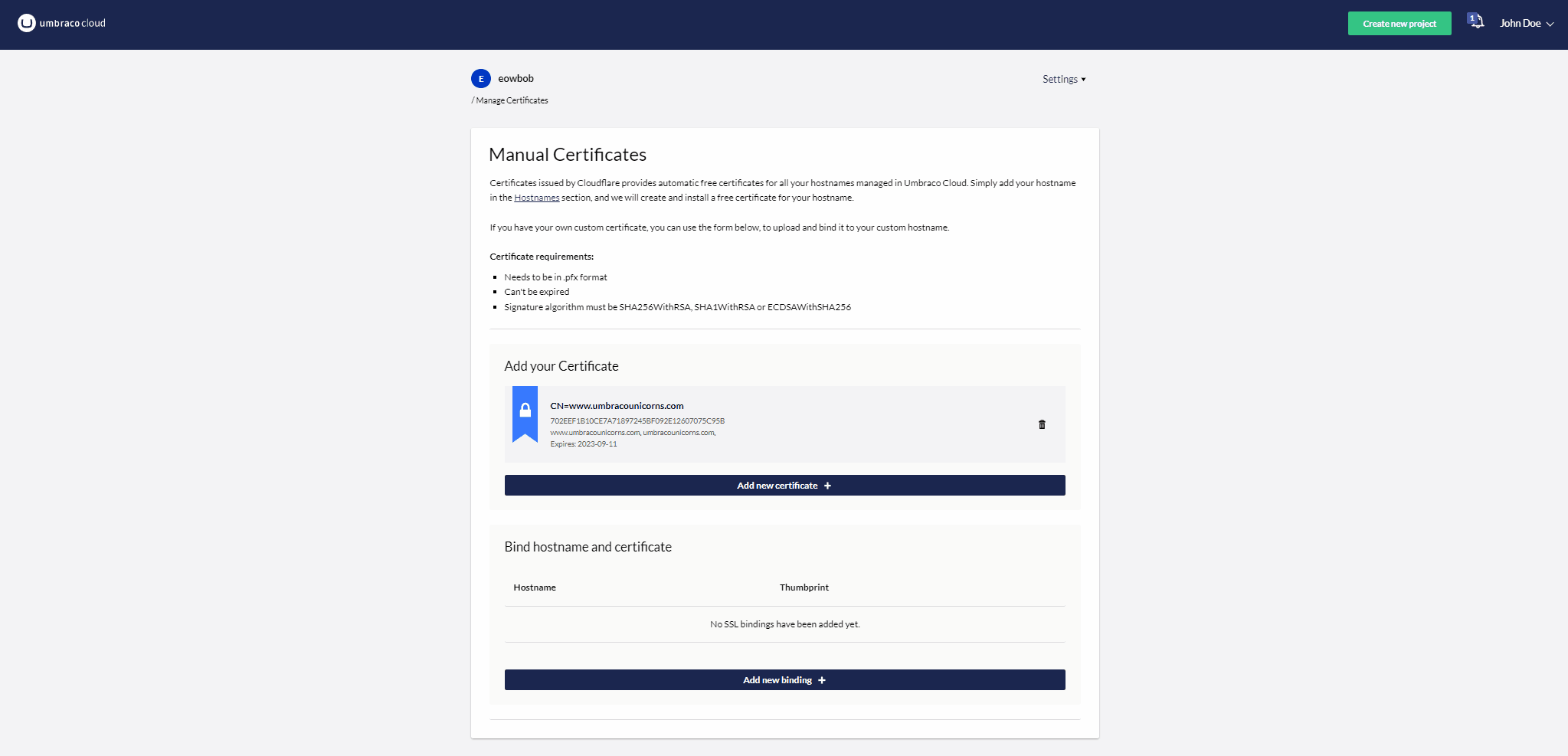Select the blue lock certificate badge

[525, 414]
